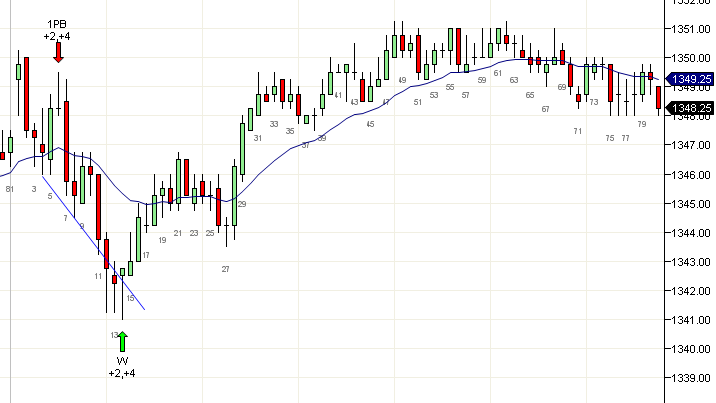The width and height of the screenshot is (716, 403).
Task: Click bar number 67 label
Action: pyautogui.click(x=546, y=110)
